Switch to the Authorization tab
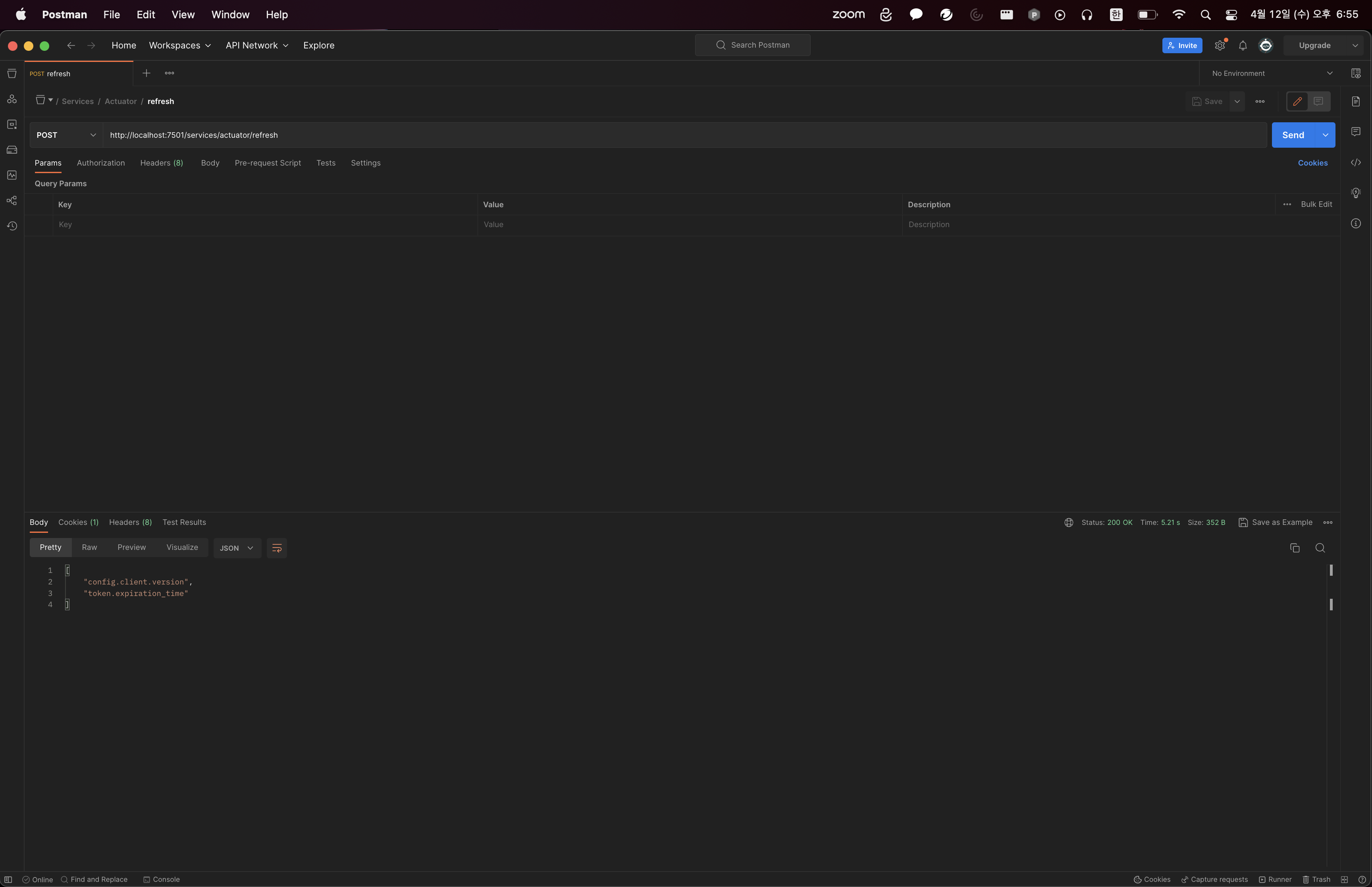Viewport: 1372px width, 887px height. pyautogui.click(x=101, y=163)
